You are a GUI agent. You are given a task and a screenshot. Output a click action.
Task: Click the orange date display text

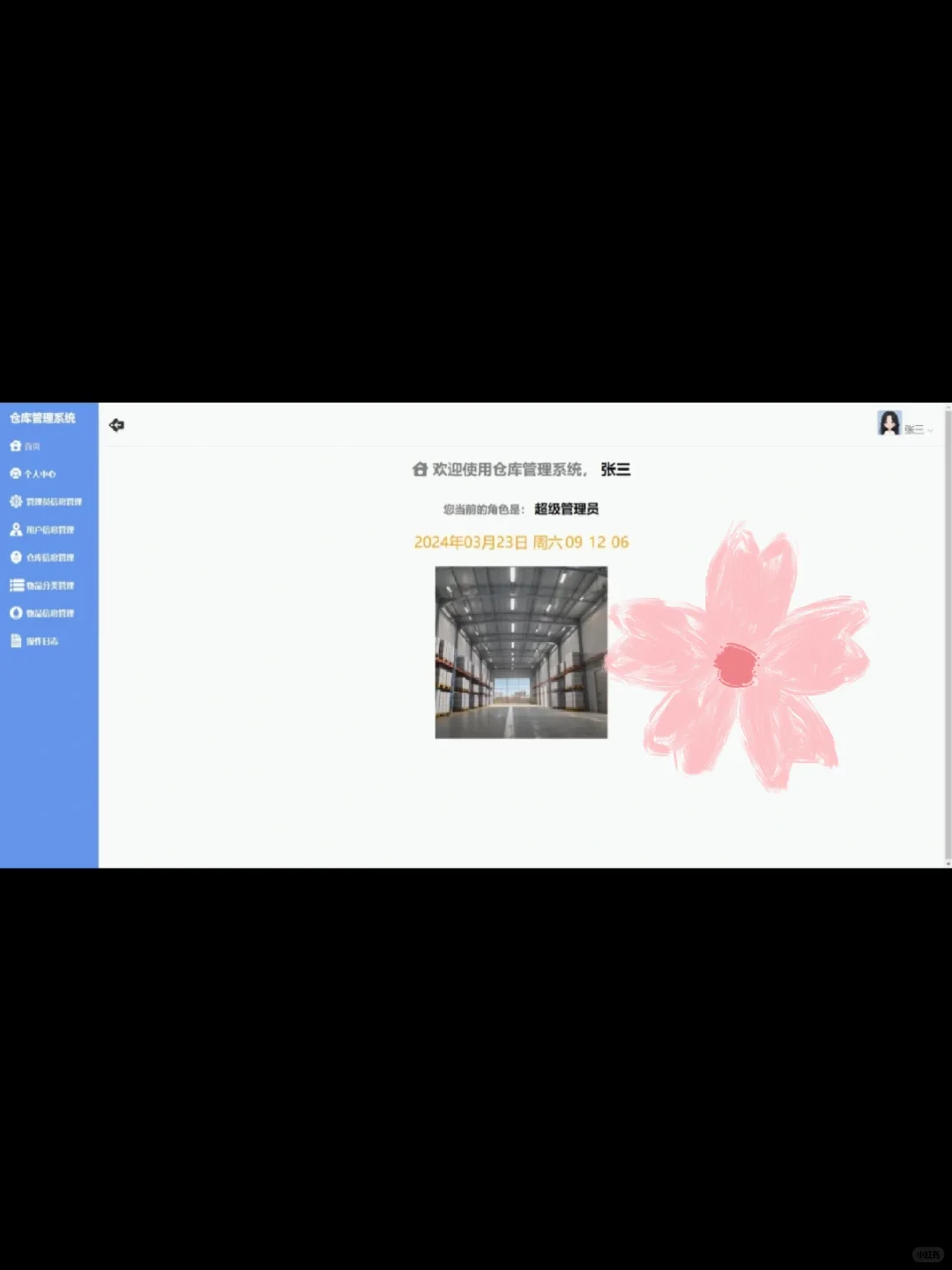coord(520,542)
